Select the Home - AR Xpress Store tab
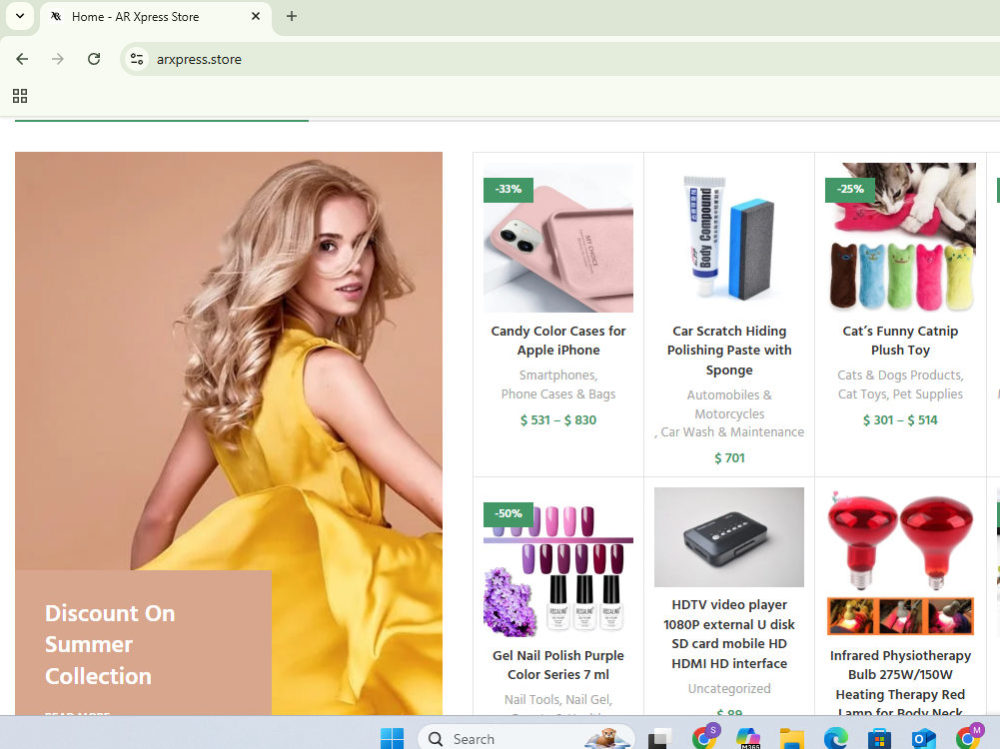Screen dimensions: 1000x749 tap(156, 17)
